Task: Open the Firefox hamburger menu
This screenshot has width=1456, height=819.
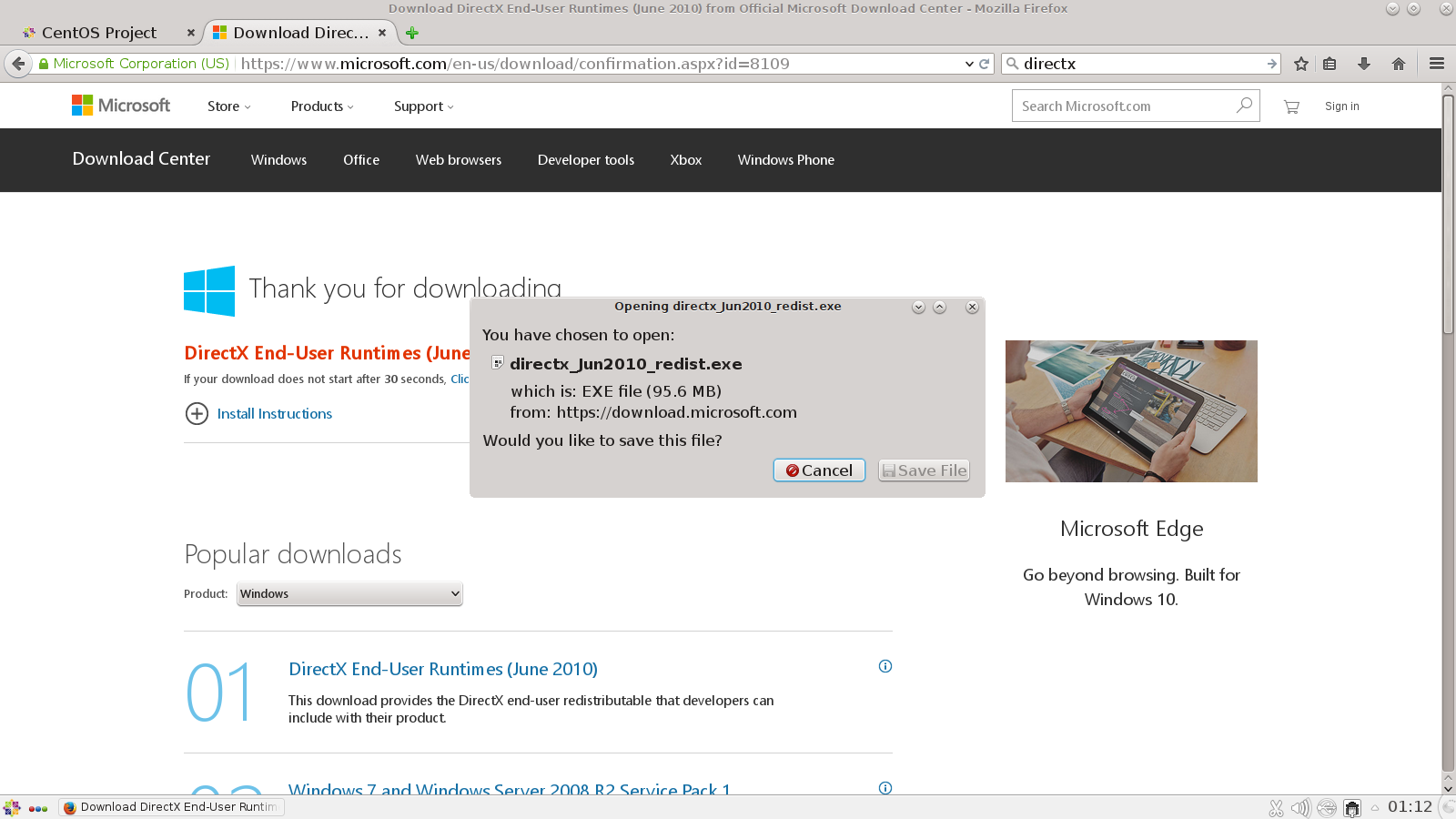Action: [1437, 64]
